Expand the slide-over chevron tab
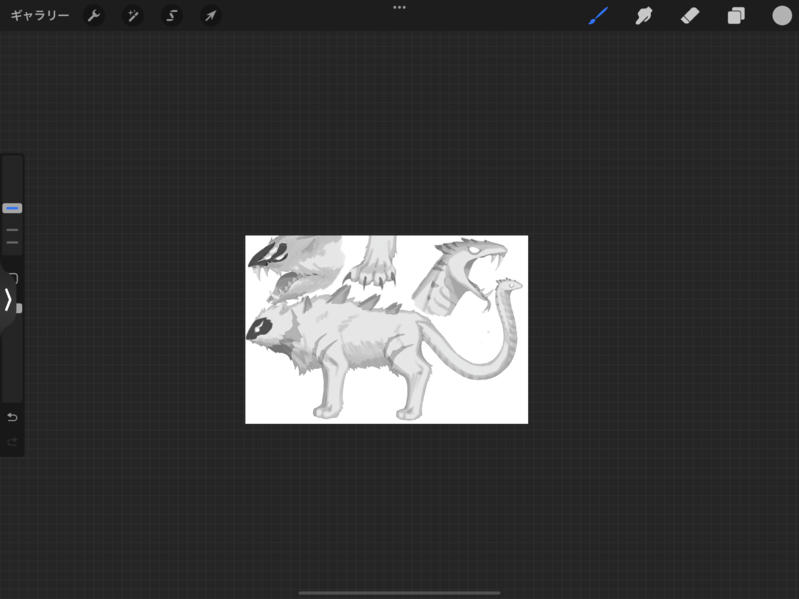The width and height of the screenshot is (799, 599). click(x=7, y=300)
